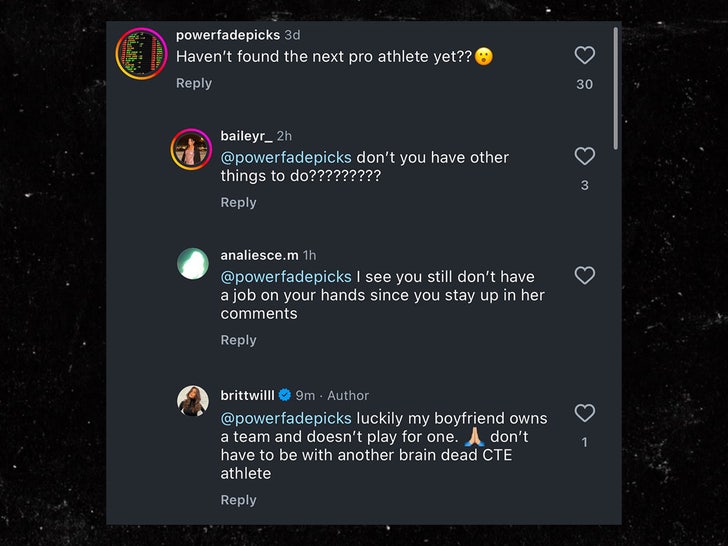Reply to brittwill's author comment

click(238, 500)
